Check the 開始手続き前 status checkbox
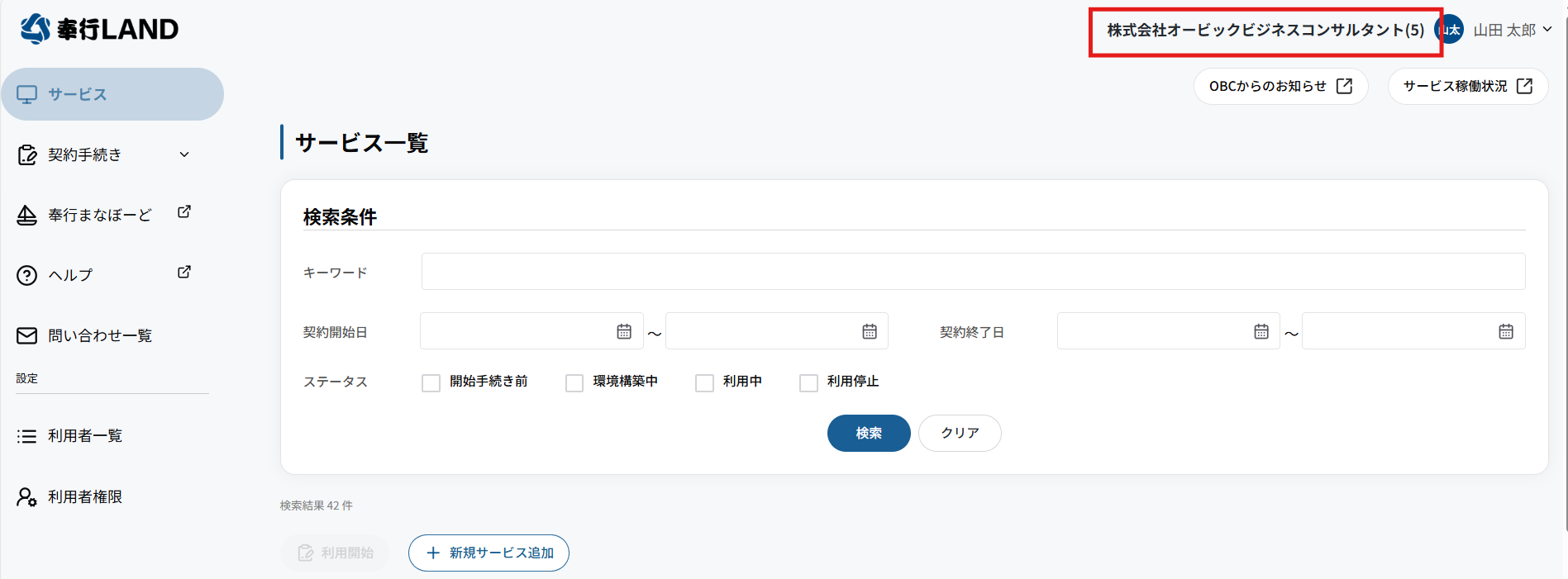1568x579 pixels. [x=431, y=382]
